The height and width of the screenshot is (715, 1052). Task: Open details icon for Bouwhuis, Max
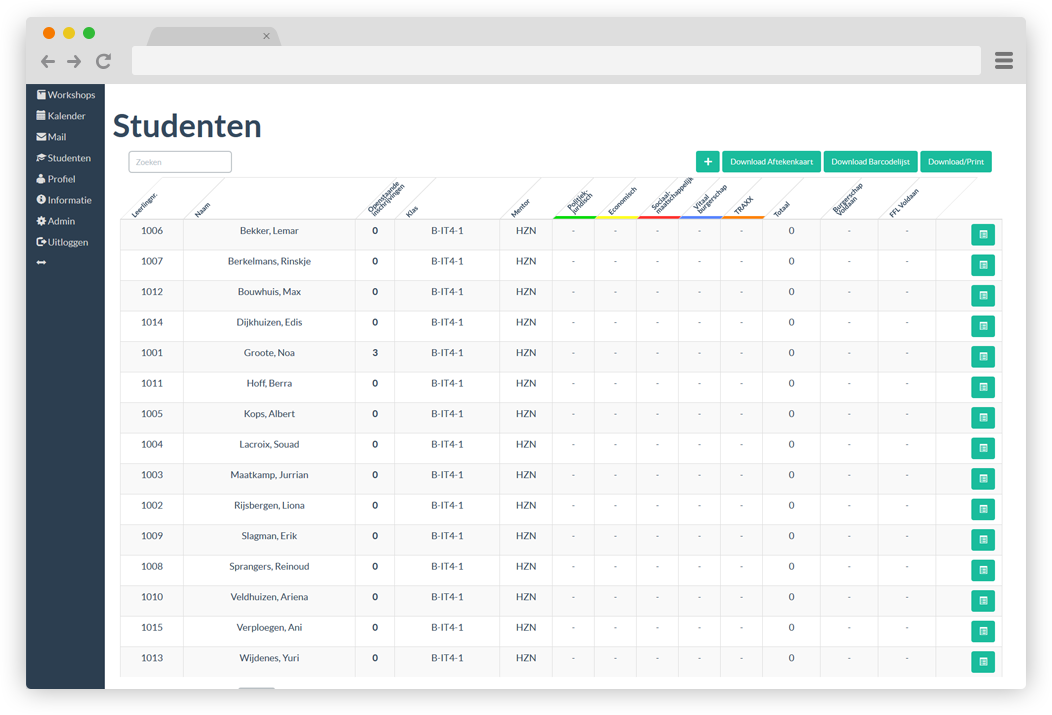pyautogui.click(x=983, y=296)
